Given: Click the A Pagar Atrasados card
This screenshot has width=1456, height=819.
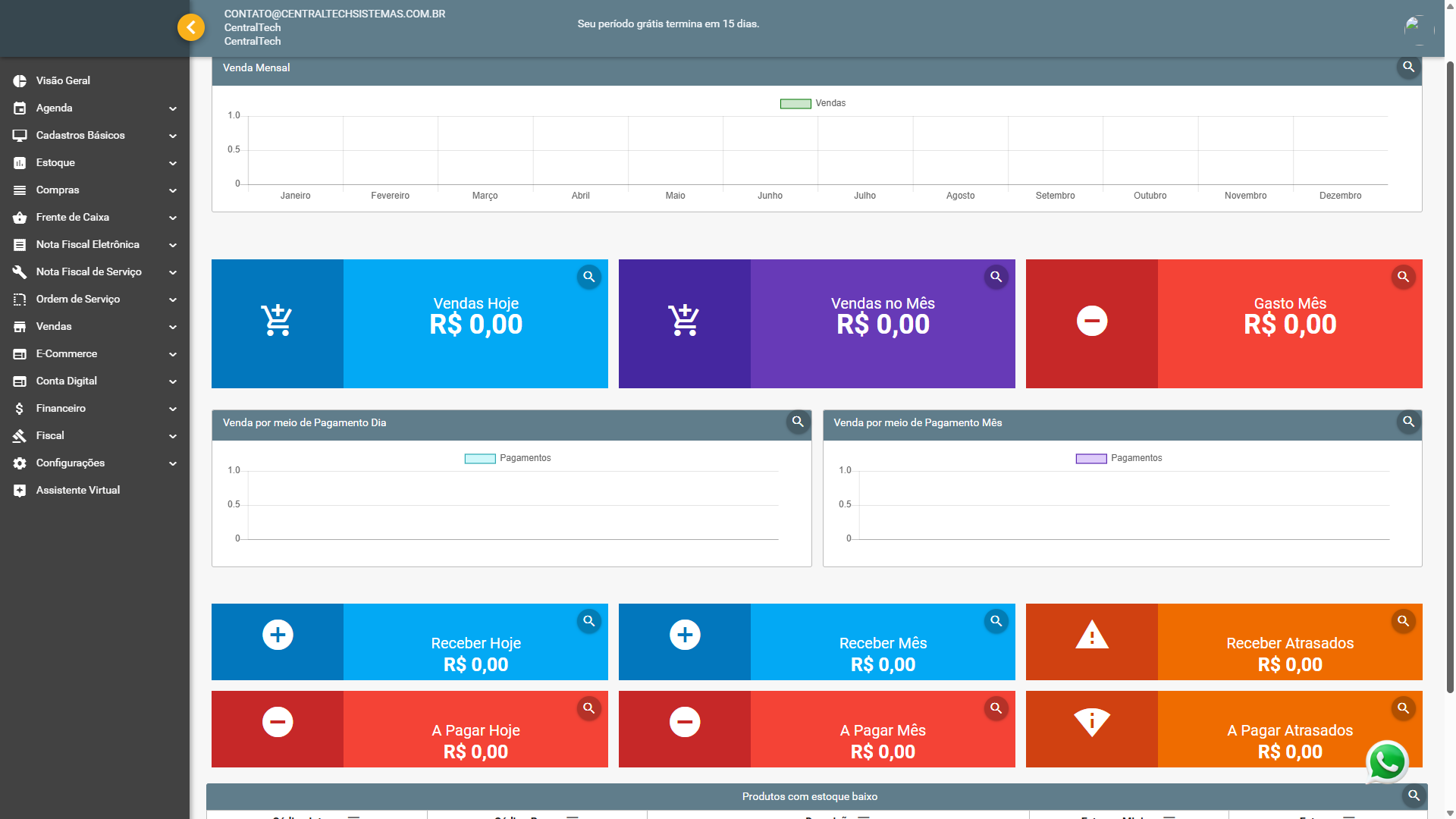Looking at the screenshot, I should [1289, 730].
